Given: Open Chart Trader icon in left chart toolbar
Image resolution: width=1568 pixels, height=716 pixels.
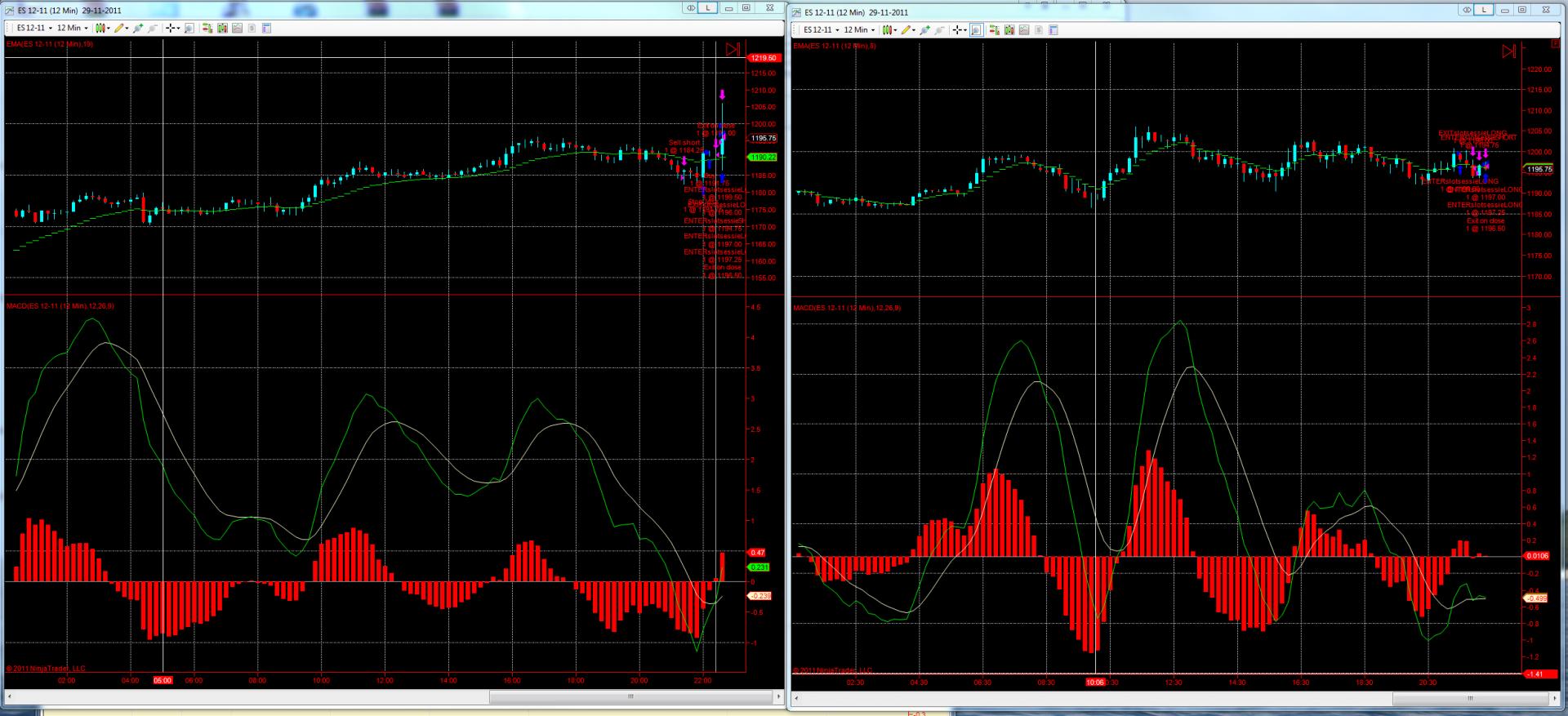Looking at the screenshot, I should (207, 29).
